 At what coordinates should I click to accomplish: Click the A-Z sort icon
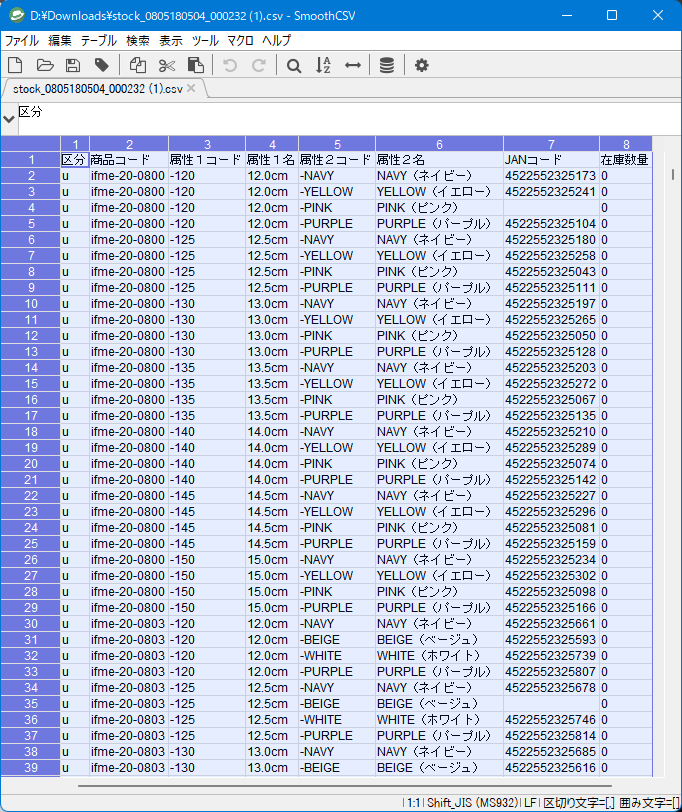click(x=323, y=66)
